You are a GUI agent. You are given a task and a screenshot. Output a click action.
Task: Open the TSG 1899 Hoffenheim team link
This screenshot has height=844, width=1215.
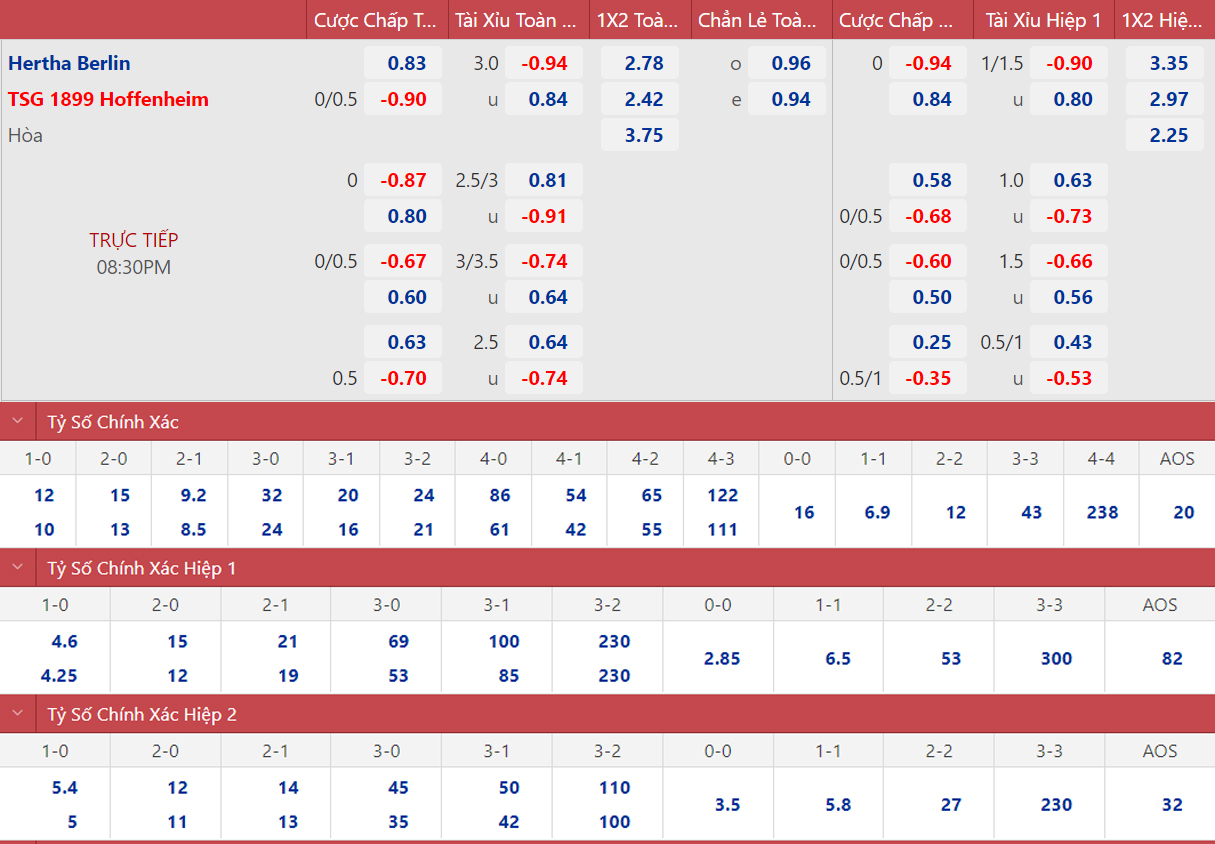click(108, 99)
